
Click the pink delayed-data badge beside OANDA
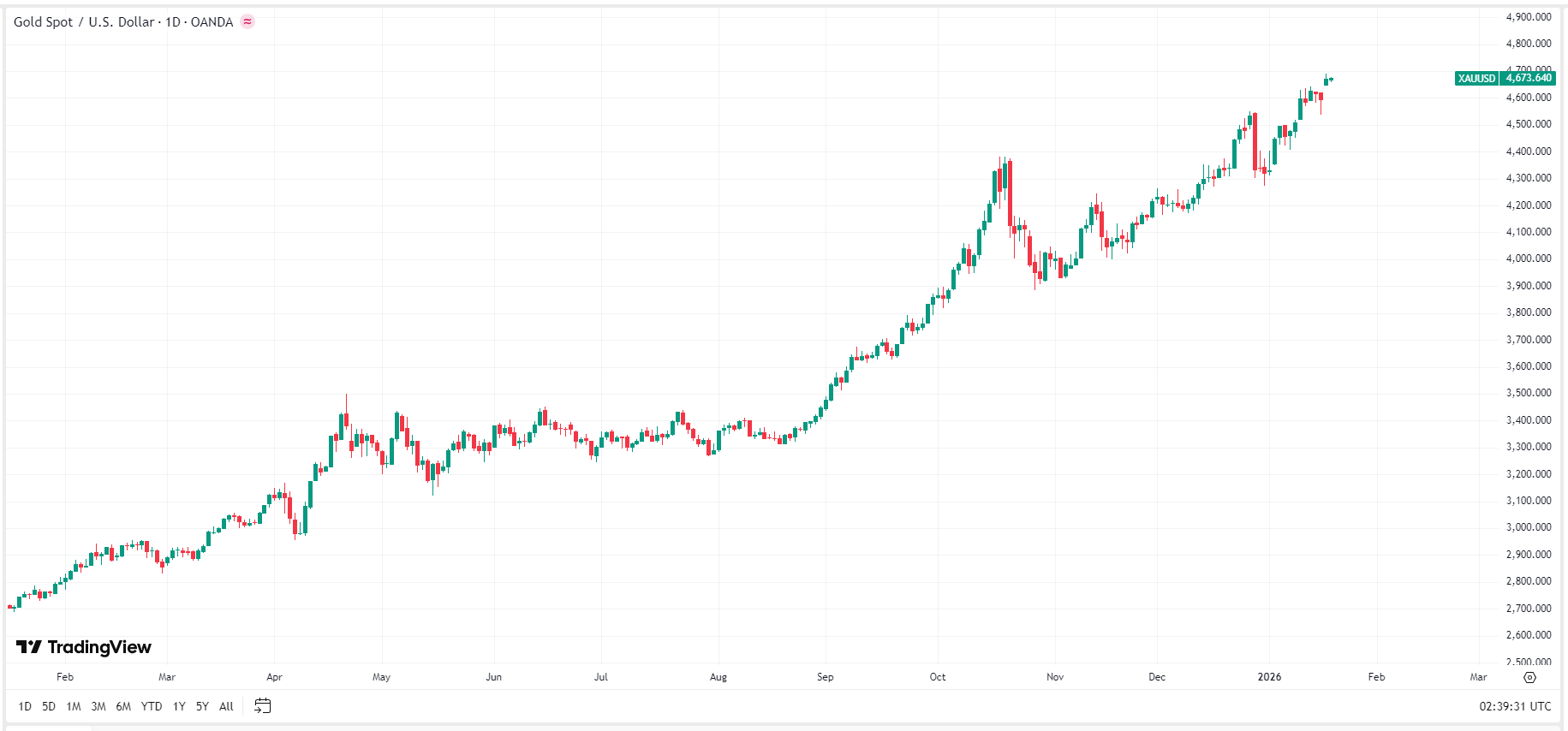click(247, 22)
